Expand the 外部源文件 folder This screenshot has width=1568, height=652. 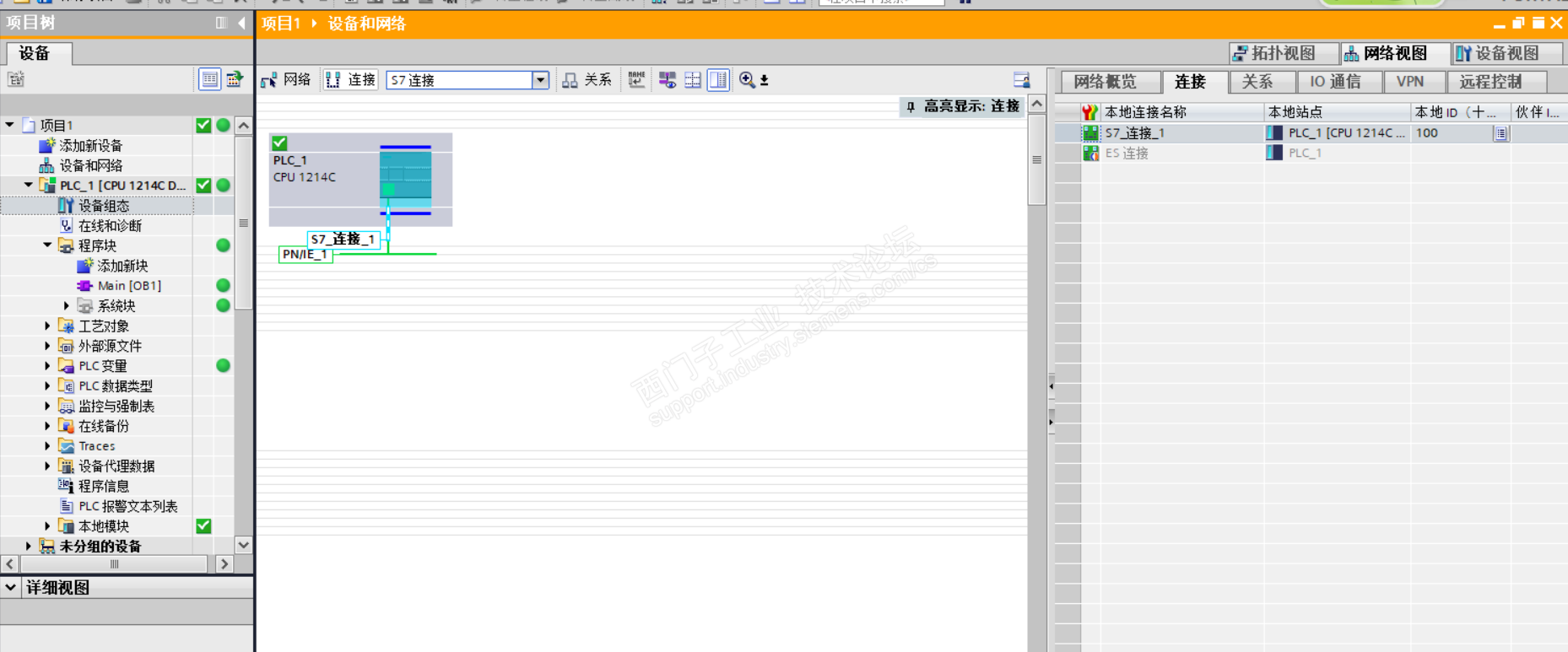pos(47,346)
